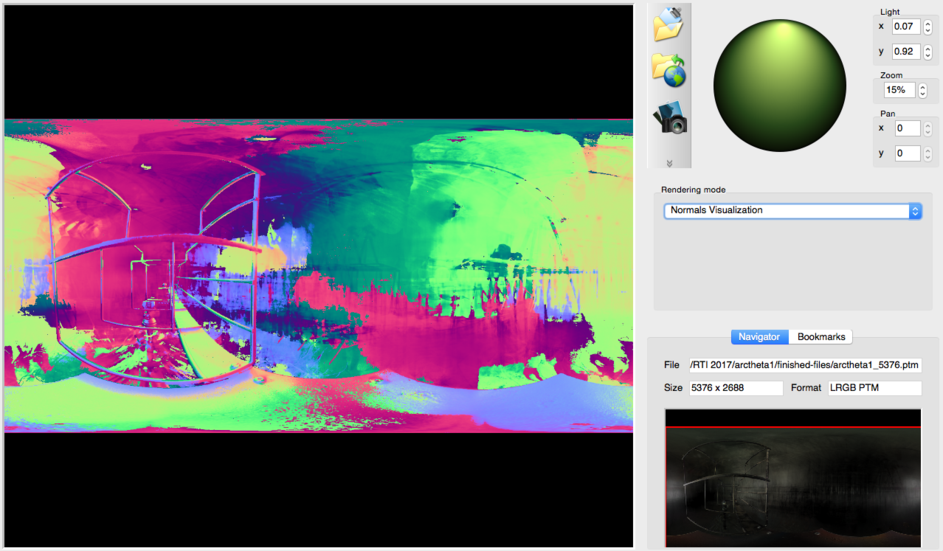Screen dimensions: 943x551
Task: Edit Zoom percentage field
Action: point(899,90)
